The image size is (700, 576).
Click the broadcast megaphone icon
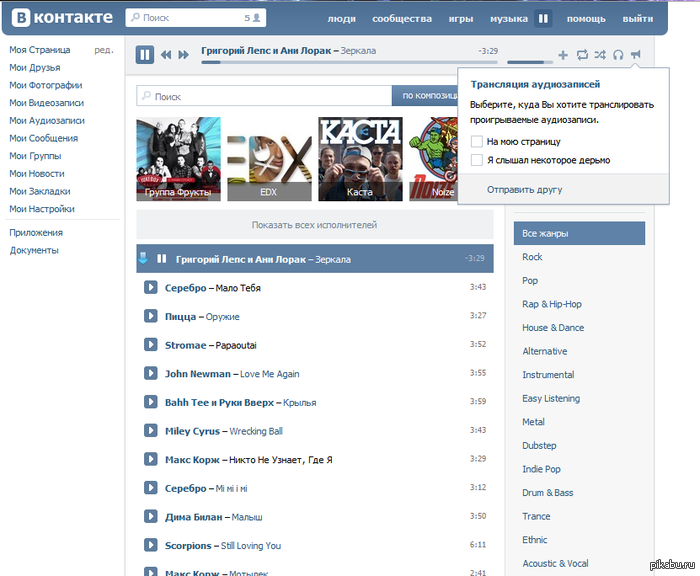[636, 54]
